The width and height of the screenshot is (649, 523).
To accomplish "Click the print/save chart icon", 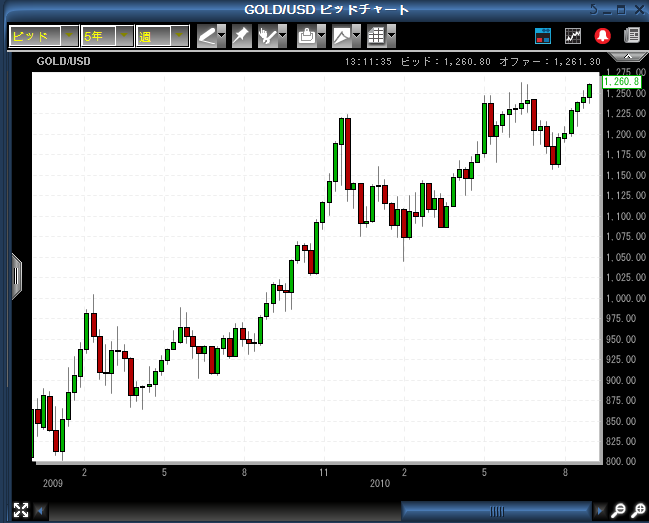I will pos(307,36).
